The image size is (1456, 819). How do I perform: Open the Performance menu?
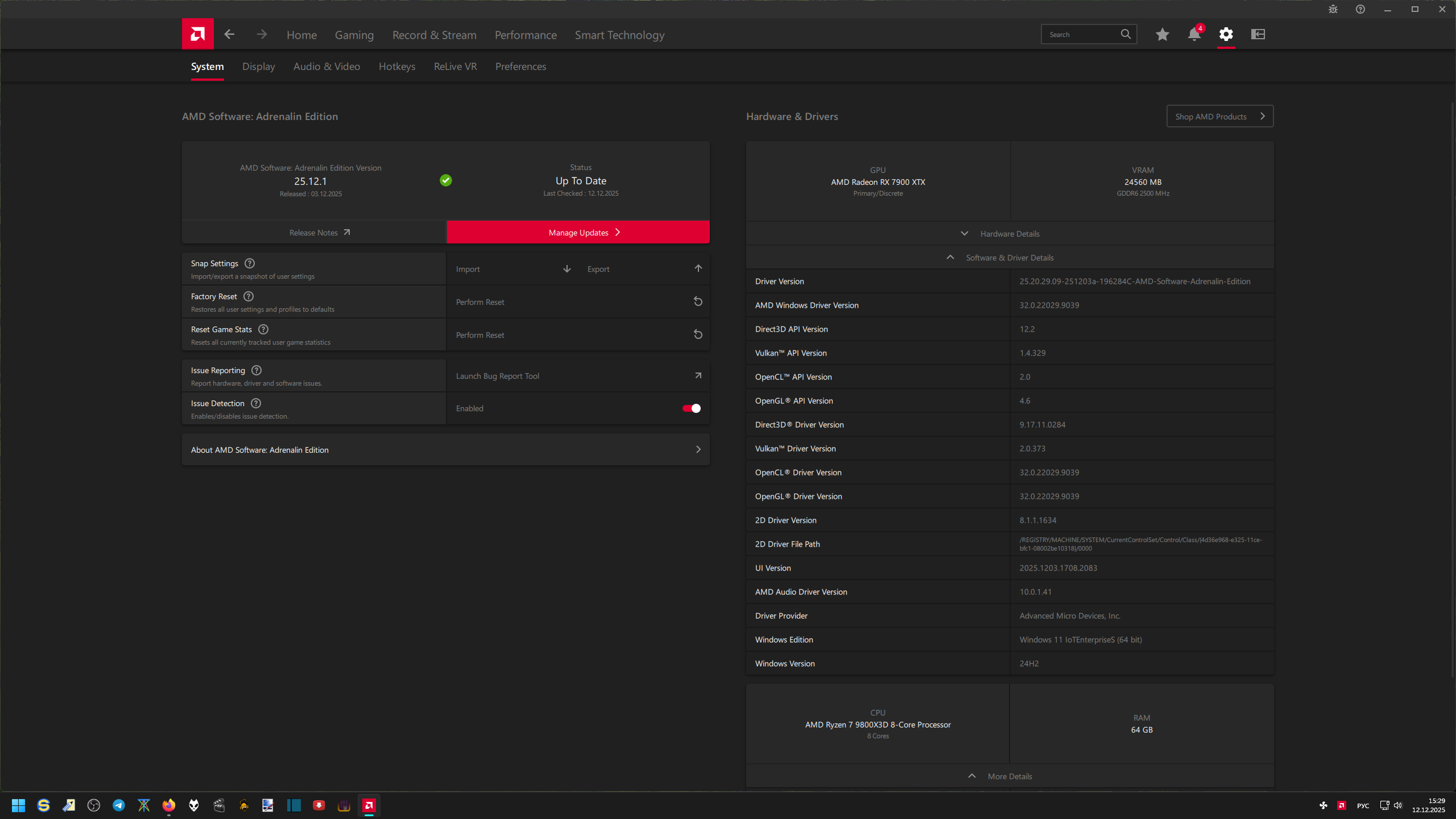click(x=525, y=35)
